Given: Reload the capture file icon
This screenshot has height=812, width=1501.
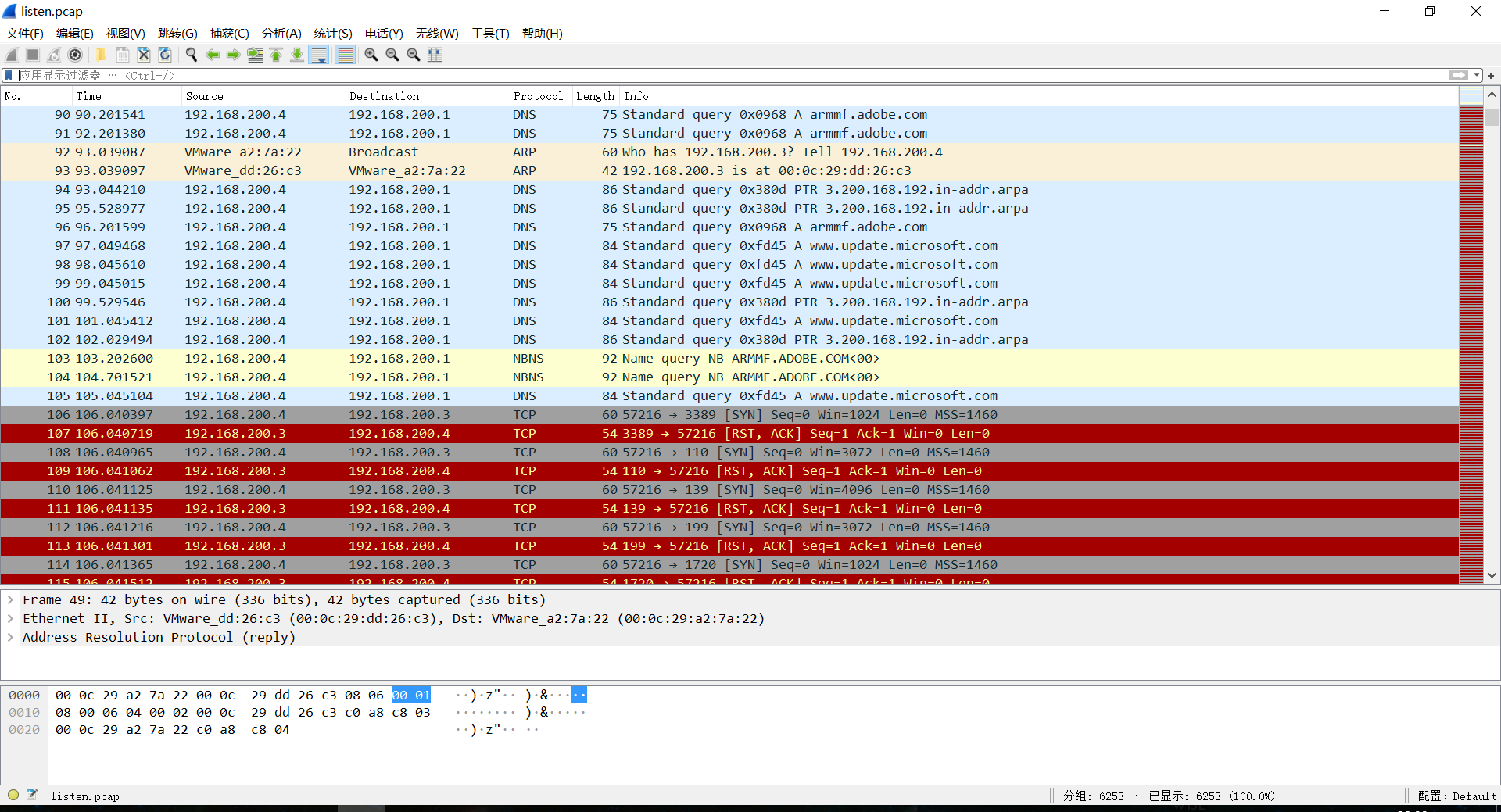Looking at the screenshot, I should (x=165, y=55).
